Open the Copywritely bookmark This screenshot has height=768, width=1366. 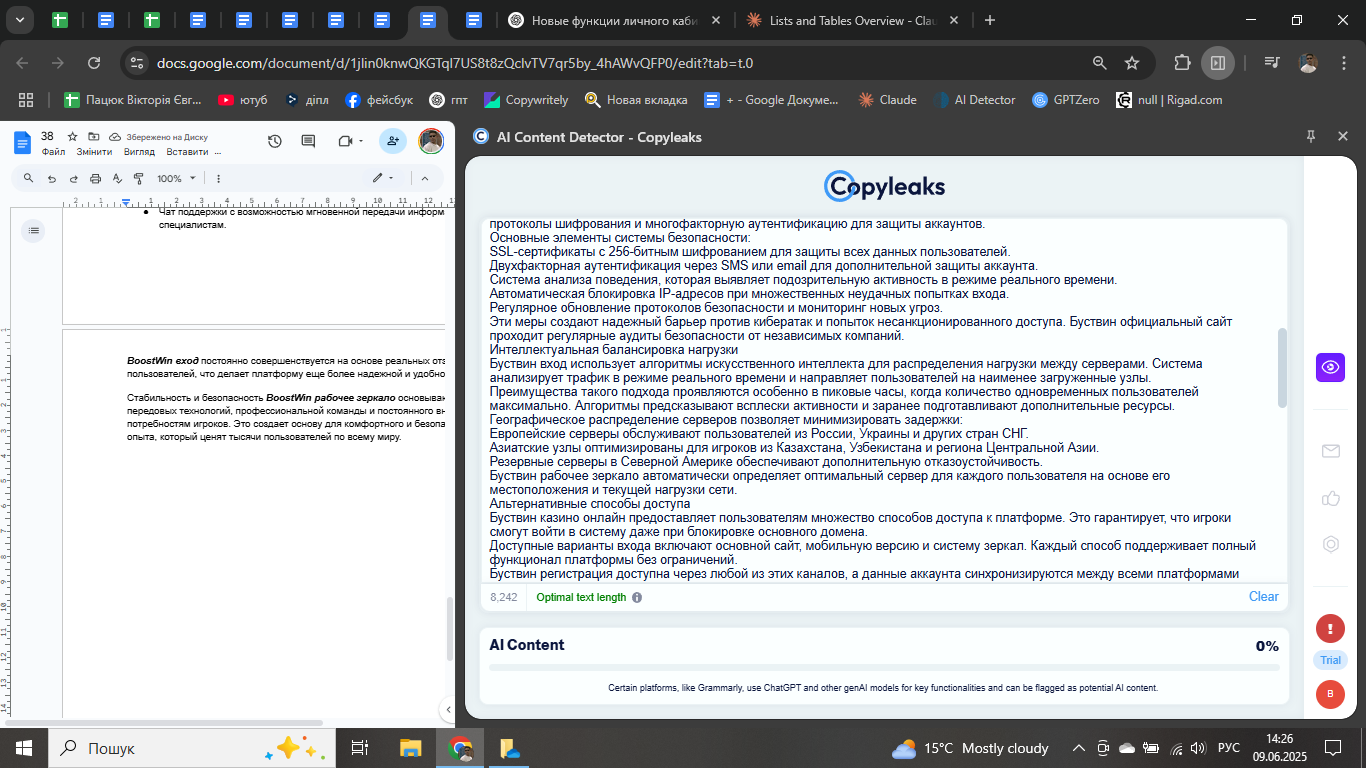point(526,100)
